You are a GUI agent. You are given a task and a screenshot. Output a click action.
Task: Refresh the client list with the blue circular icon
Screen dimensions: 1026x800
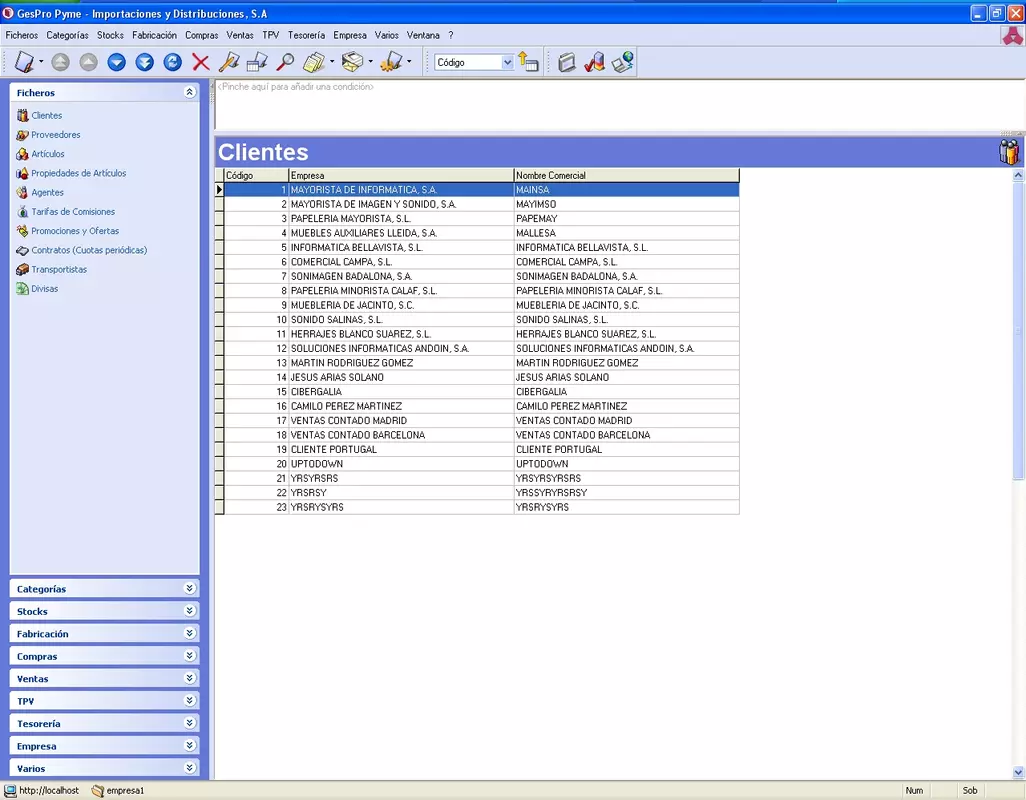[x=173, y=62]
